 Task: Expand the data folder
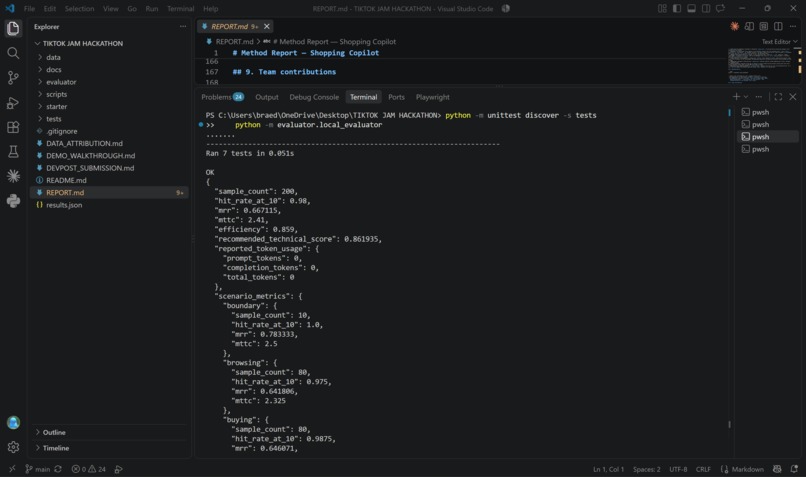click(x=109, y=57)
